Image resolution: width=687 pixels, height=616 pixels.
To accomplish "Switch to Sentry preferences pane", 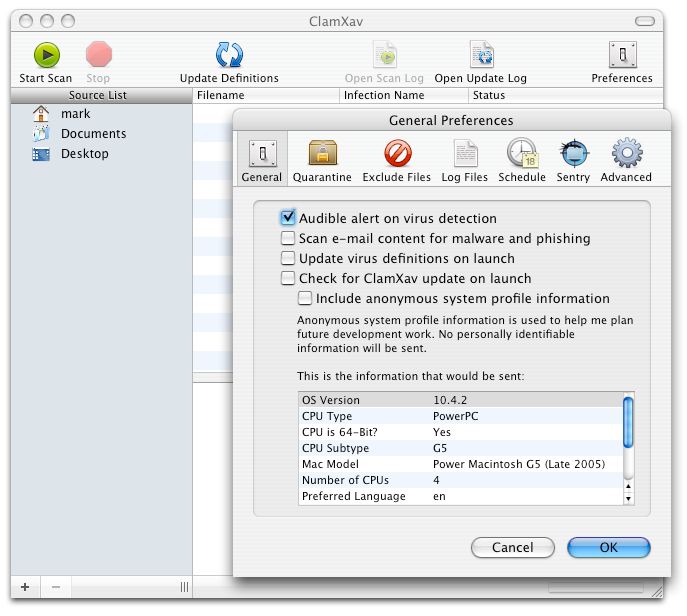I will 573,154.
